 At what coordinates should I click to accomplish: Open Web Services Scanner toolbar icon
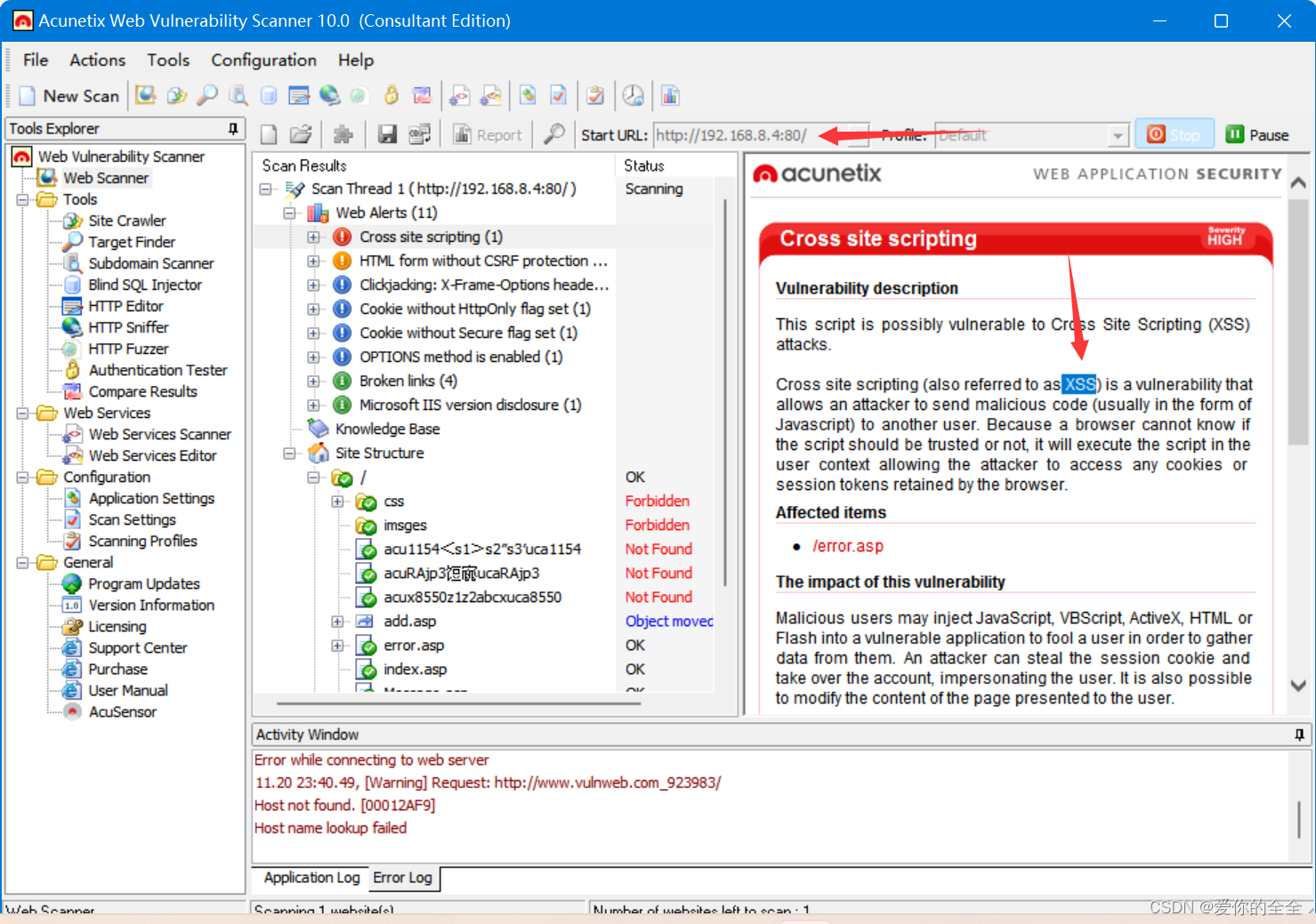(459, 95)
